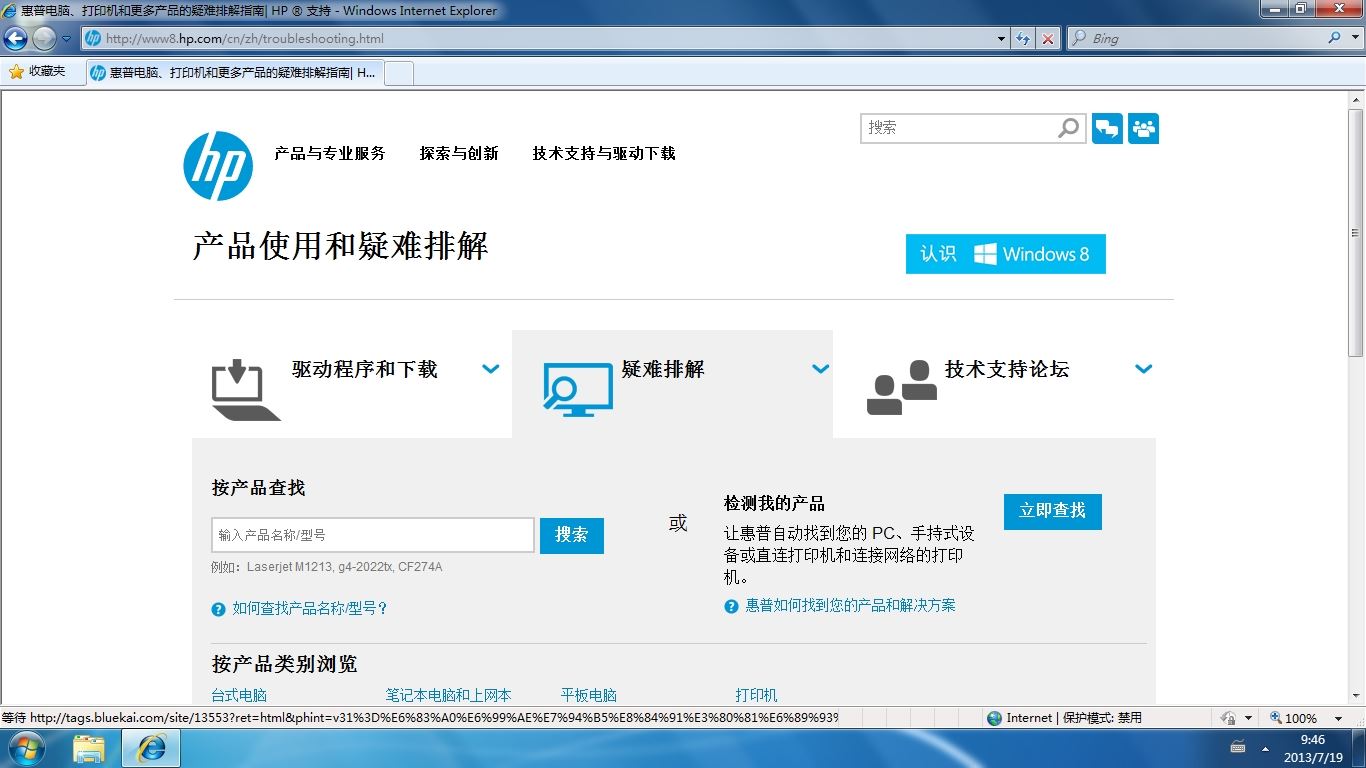Expand the 疑难排解 chevron
Viewport: 1366px width, 768px height.
point(820,369)
